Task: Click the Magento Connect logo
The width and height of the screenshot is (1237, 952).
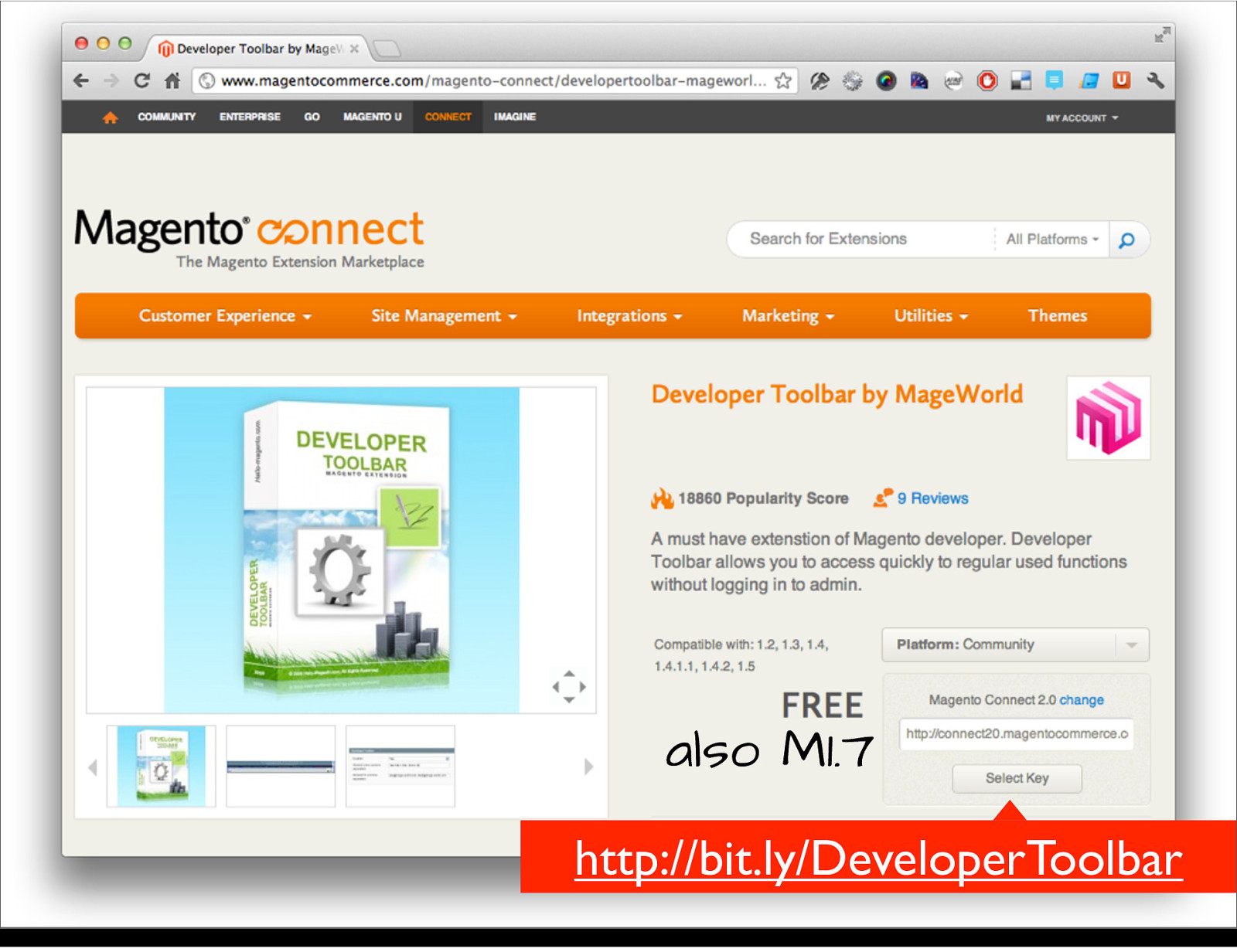Action: click(x=249, y=238)
